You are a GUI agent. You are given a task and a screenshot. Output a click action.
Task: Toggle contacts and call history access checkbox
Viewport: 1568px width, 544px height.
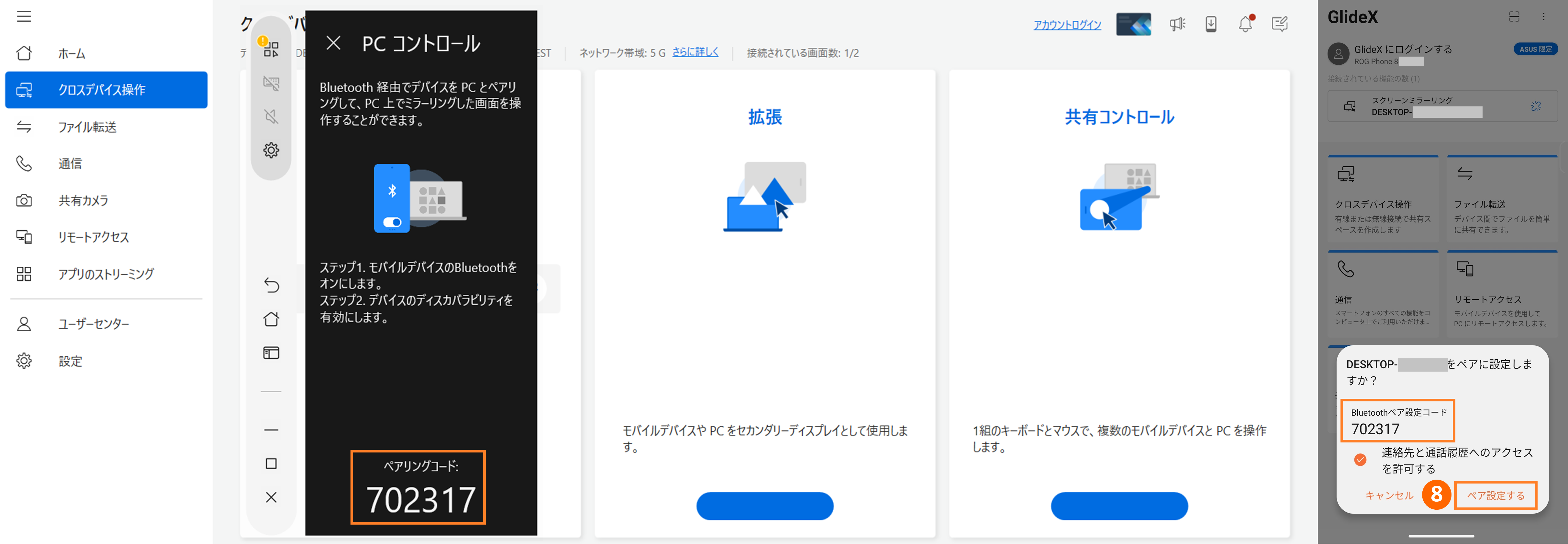click(x=1361, y=459)
